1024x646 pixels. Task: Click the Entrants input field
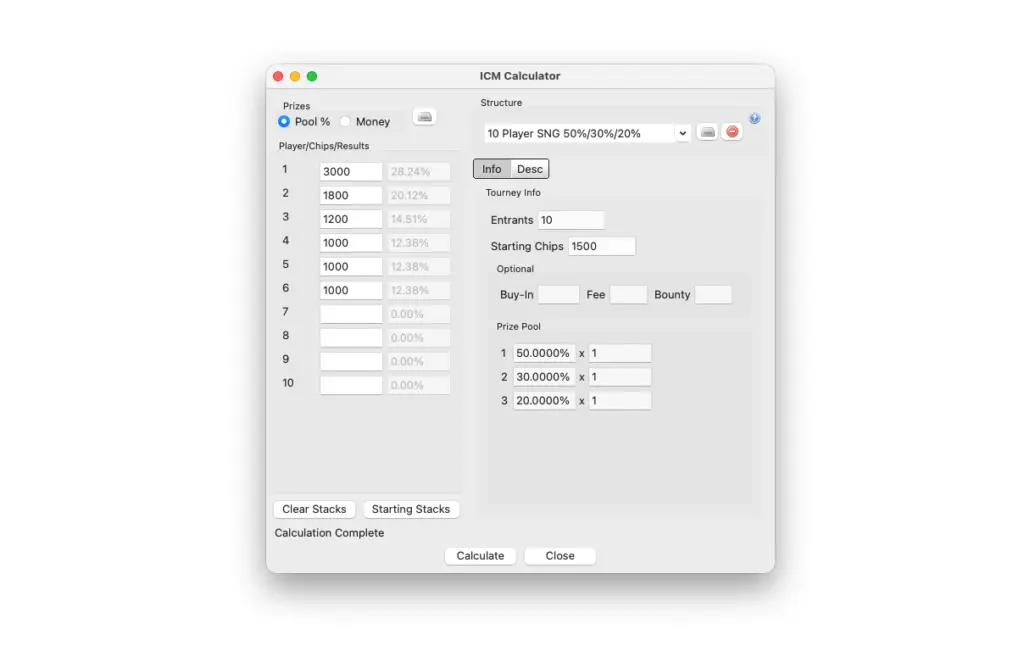coord(571,220)
